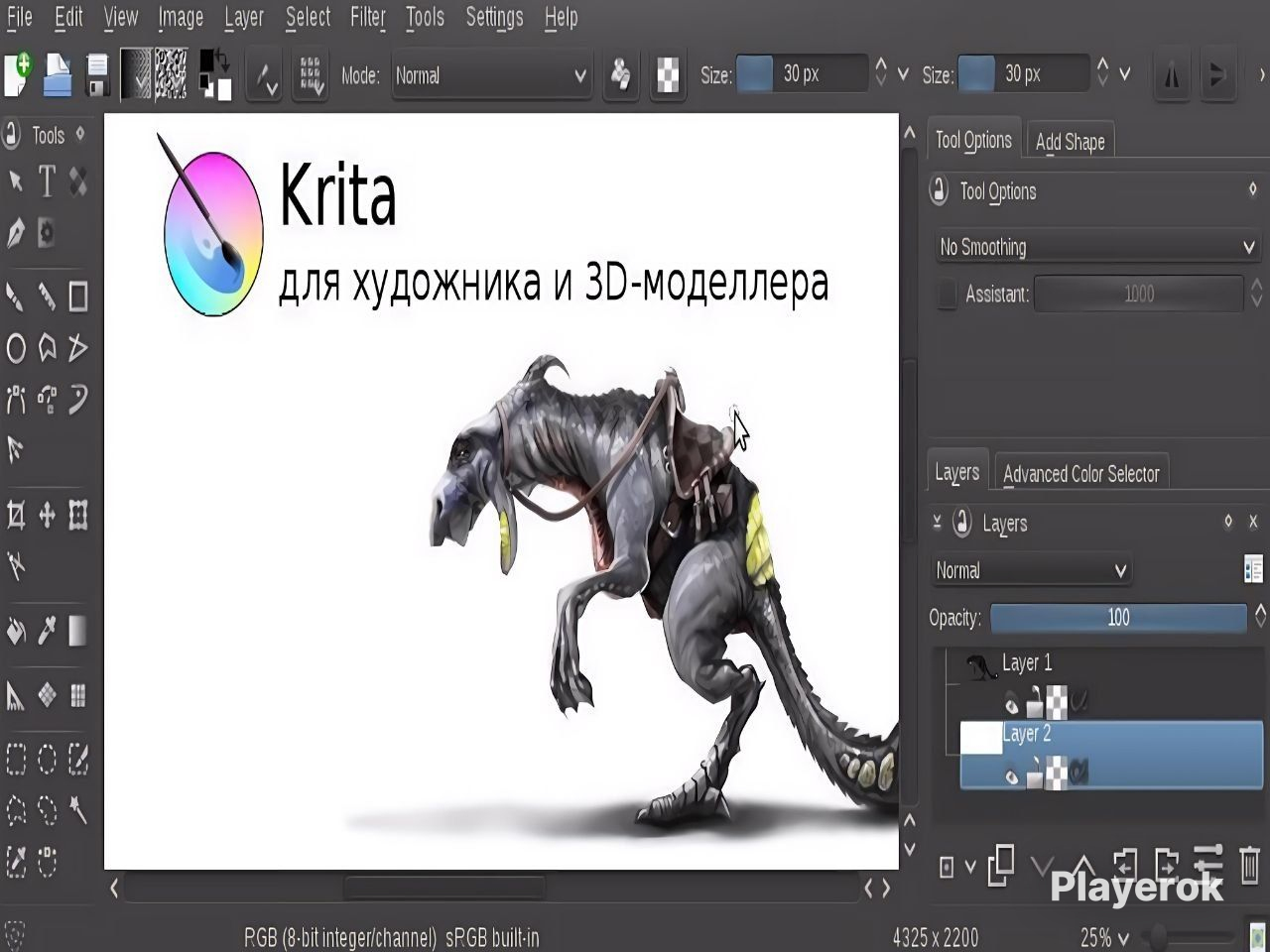Open the Settings menu

(494, 17)
